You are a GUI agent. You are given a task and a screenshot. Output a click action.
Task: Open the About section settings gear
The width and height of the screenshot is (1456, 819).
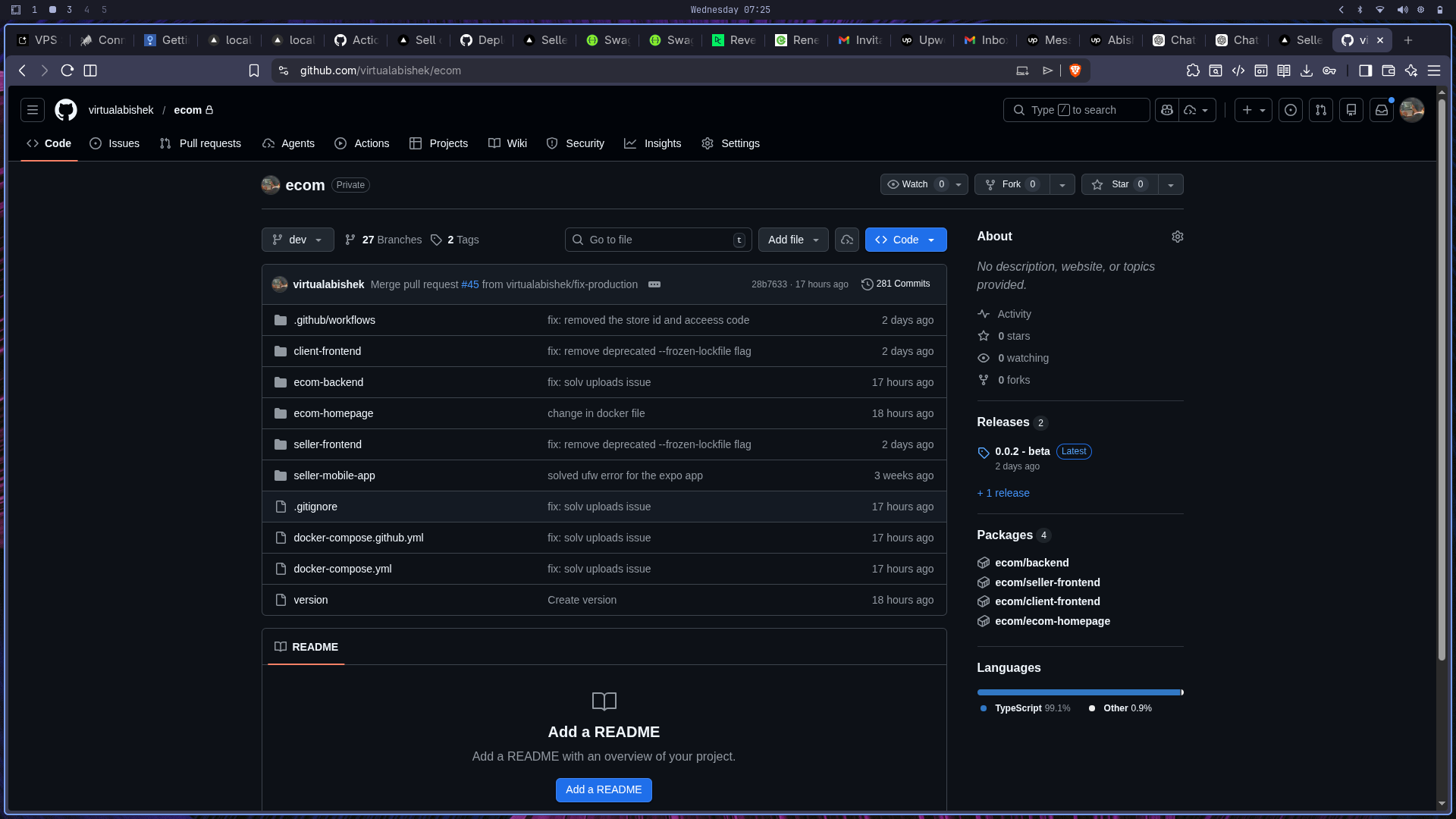[x=1177, y=236]
